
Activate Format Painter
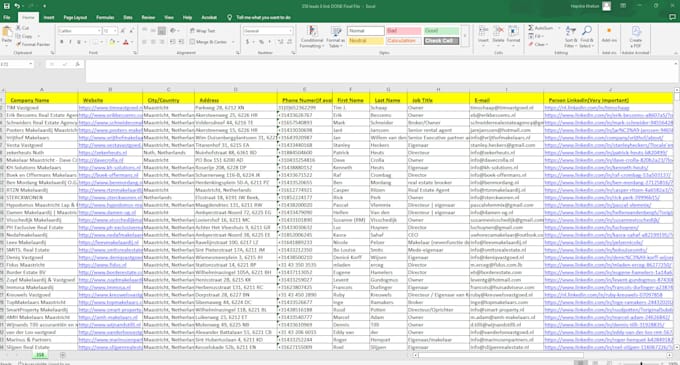tap(33, 44)
